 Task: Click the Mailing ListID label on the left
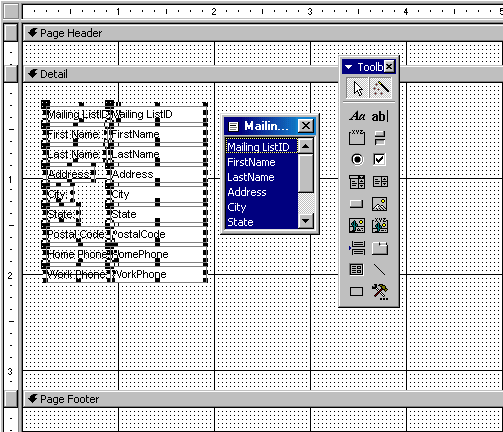coord(77,114)
